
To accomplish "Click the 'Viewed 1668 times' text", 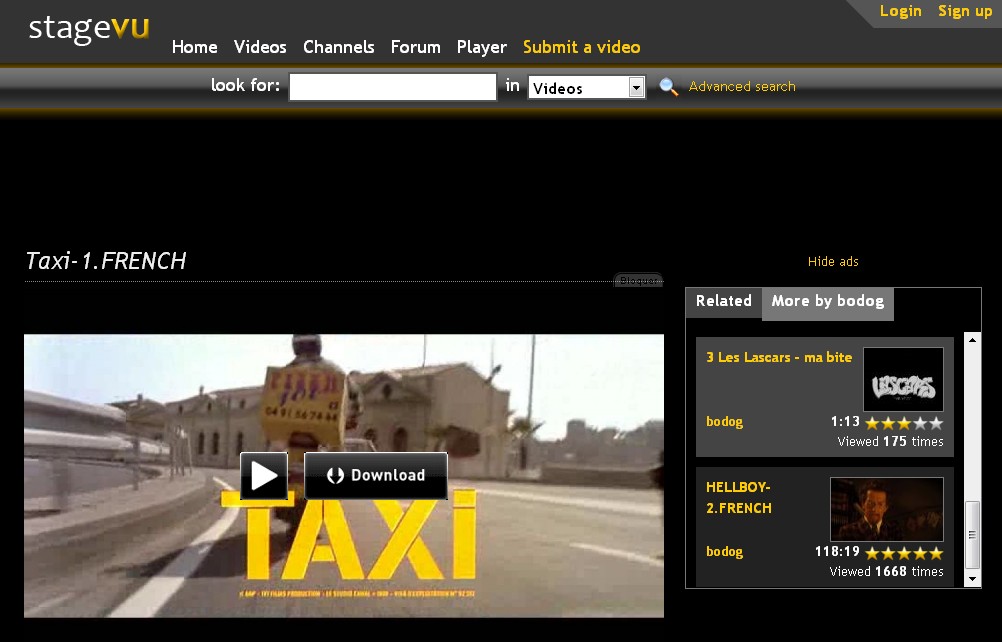I will point(886,572).
